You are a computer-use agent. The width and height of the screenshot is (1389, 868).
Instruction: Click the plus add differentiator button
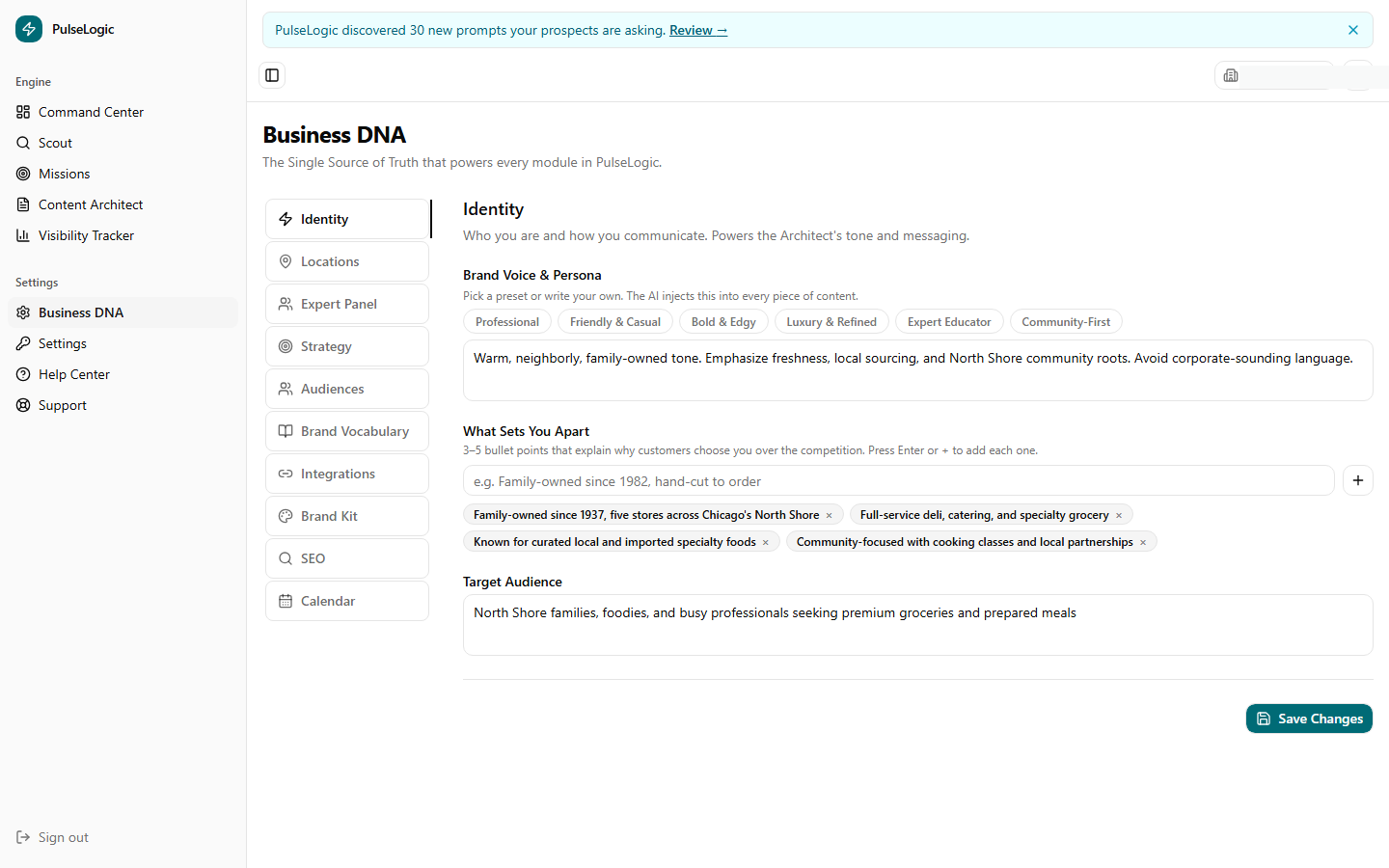[x=1358, y=480]
